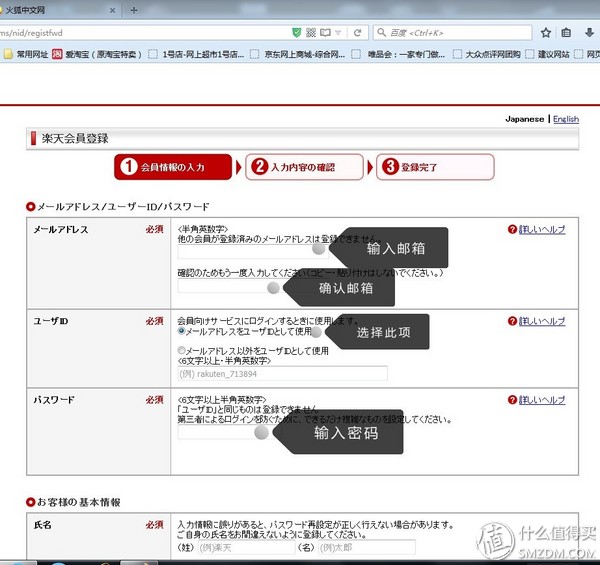Click the メールアドレス/ユーザーID/パスワード heading
The height and width of the screenshot is (565, 600).
[x=123, y=207]
